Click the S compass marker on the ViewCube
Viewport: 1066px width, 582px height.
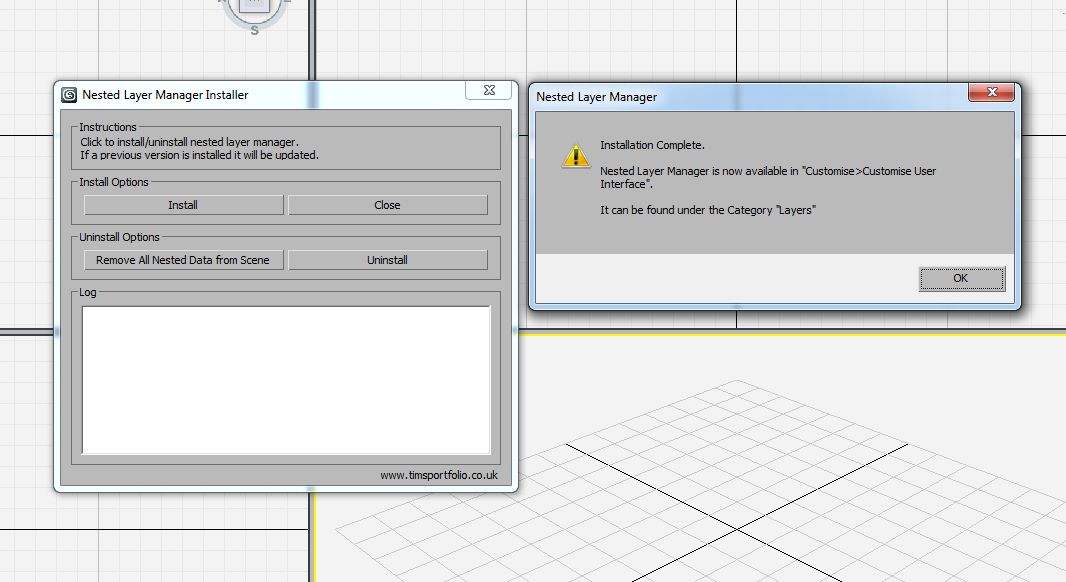click(253, 30)
